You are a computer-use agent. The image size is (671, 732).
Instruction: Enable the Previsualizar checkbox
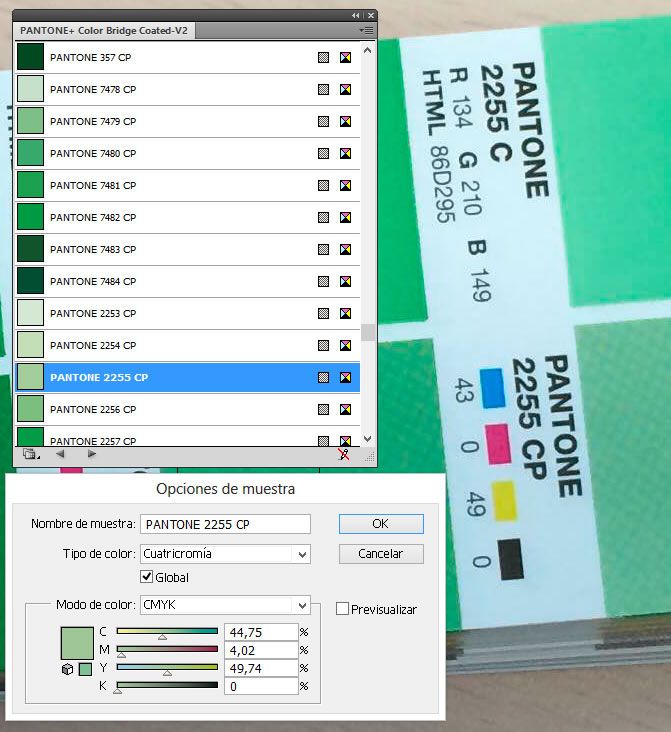[342, 609]
